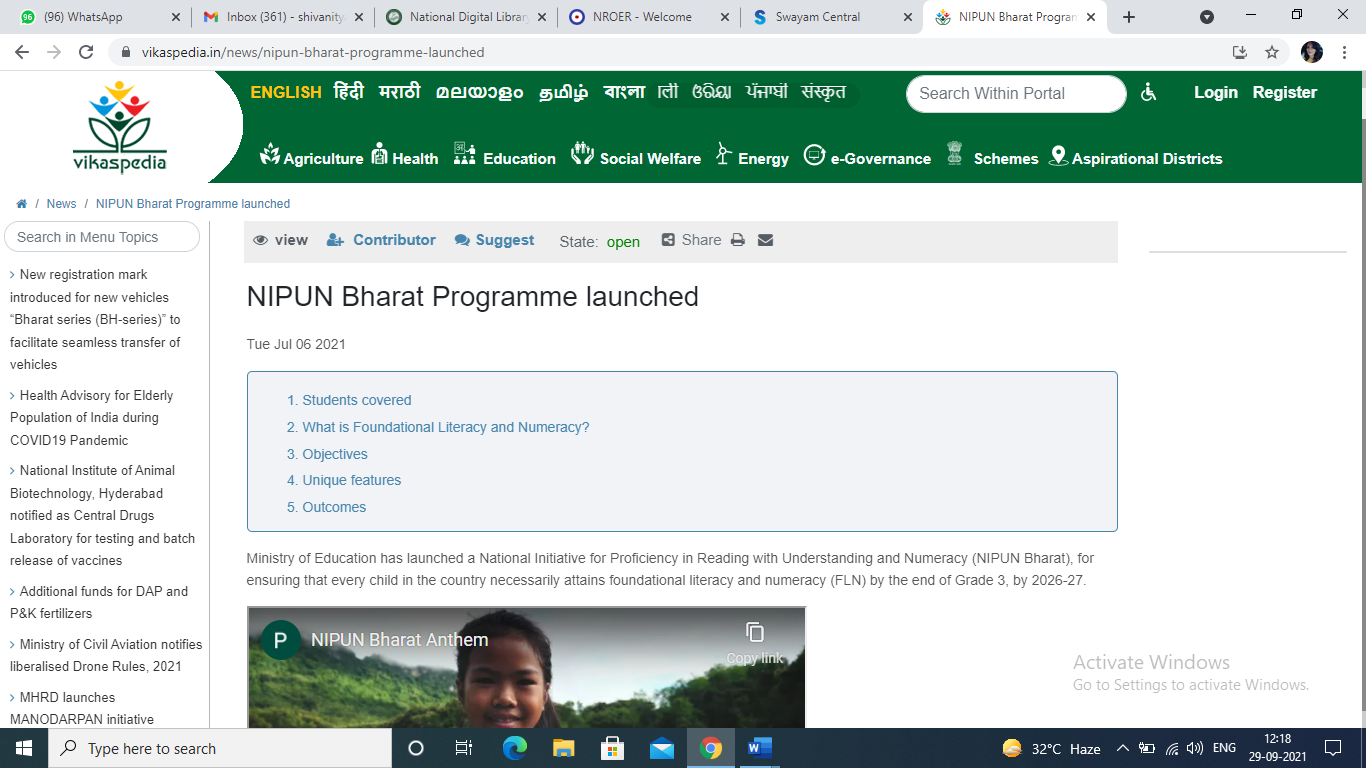Switch to the view tab
Viewport: 1366px width, 768px height.
point(281,240)
